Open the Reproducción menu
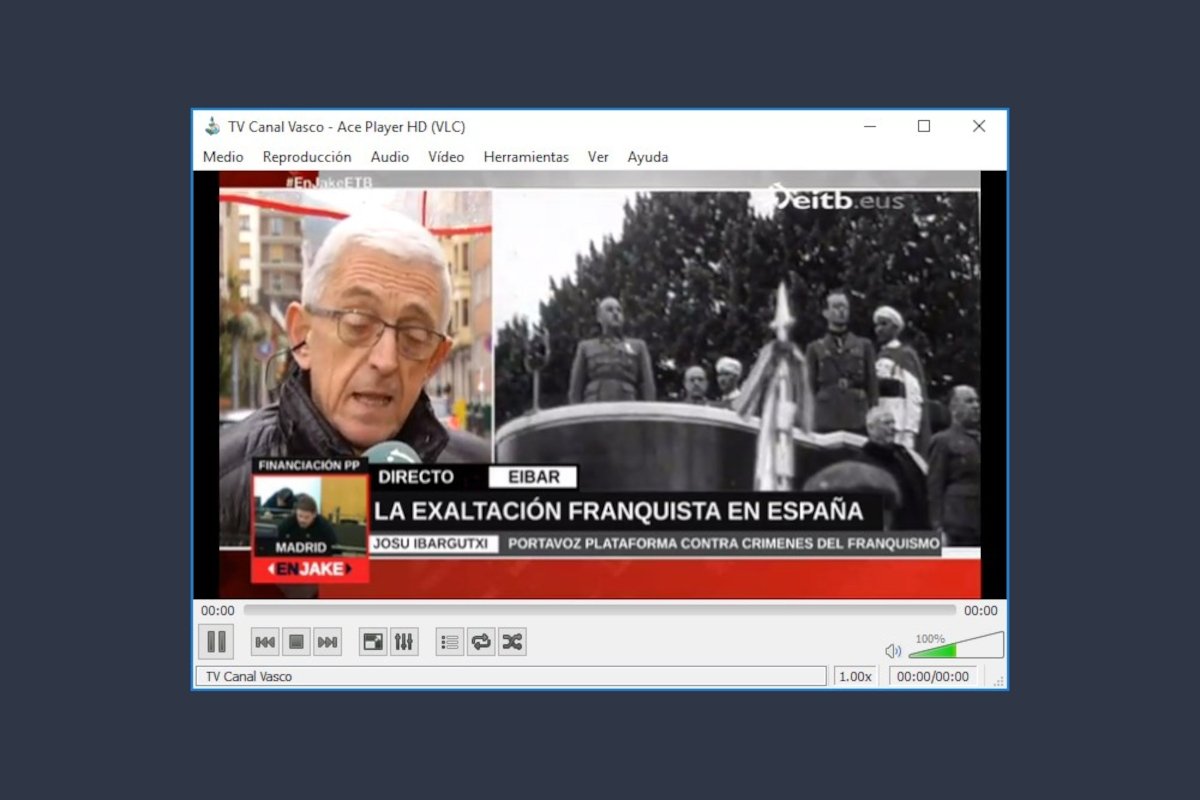 tap(307, 157)
